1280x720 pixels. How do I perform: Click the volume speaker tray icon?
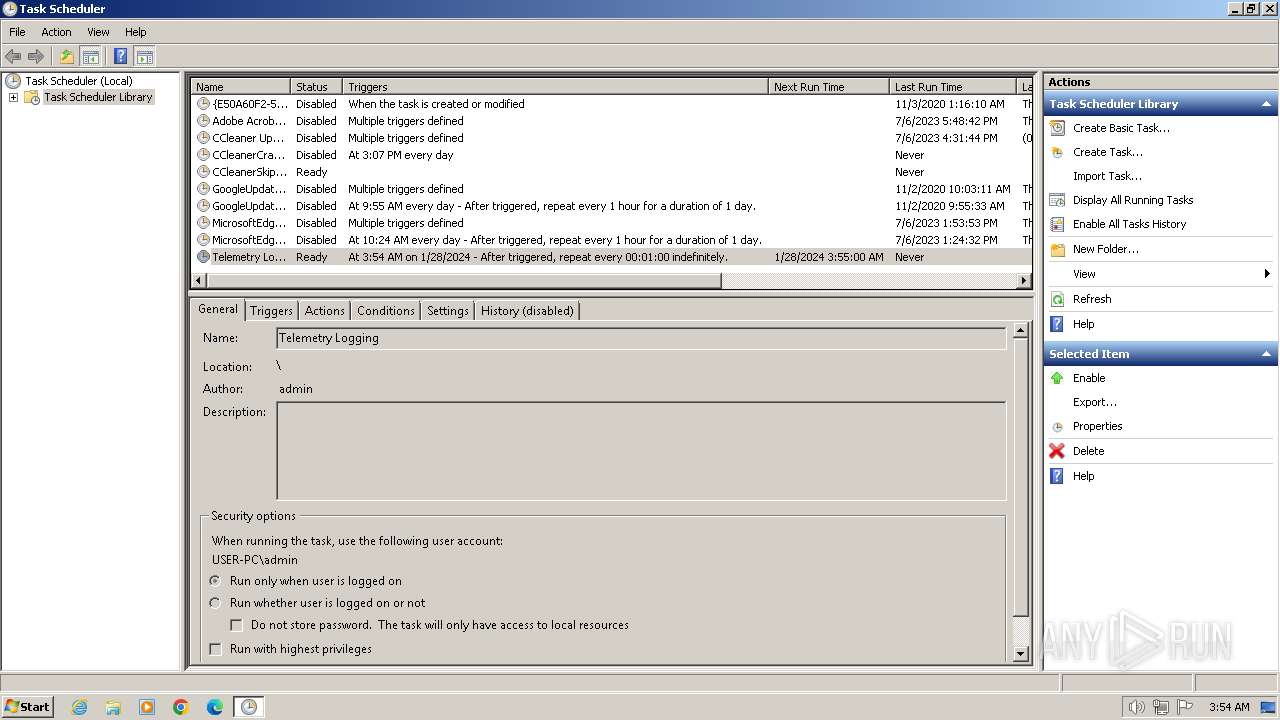pyautogui.click(x=1136, y=707)
